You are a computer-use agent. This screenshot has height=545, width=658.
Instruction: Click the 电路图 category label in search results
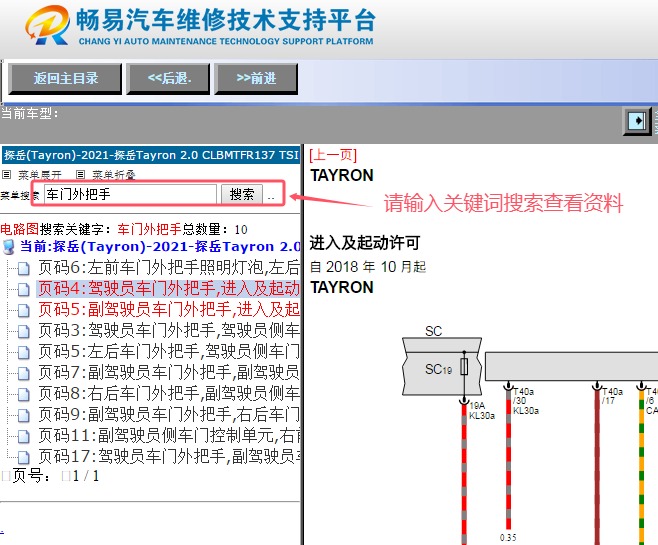coord(19,229)
